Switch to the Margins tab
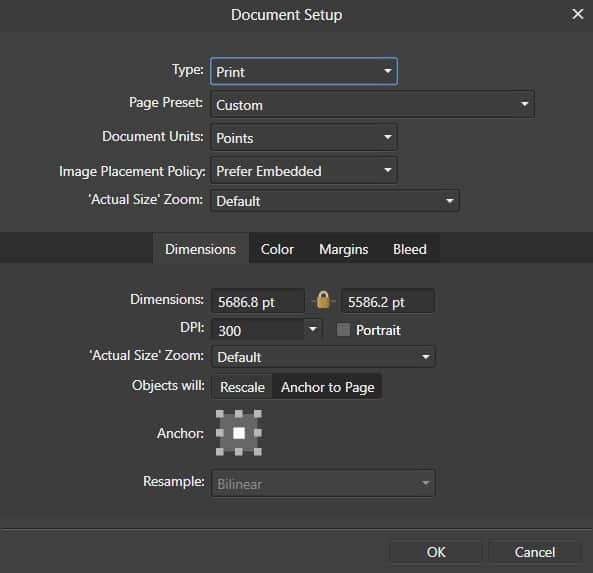This screenshot has width=593, height=573. 343,249
